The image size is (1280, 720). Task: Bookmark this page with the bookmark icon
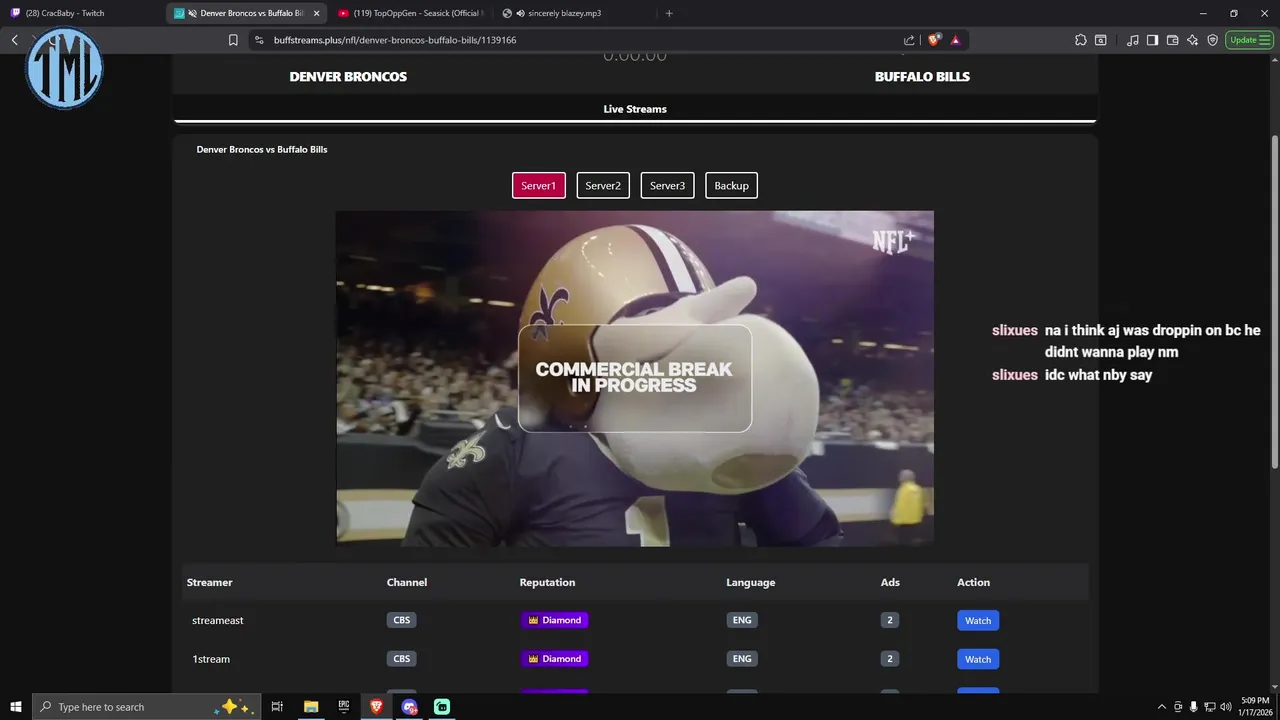coord(233,40)
